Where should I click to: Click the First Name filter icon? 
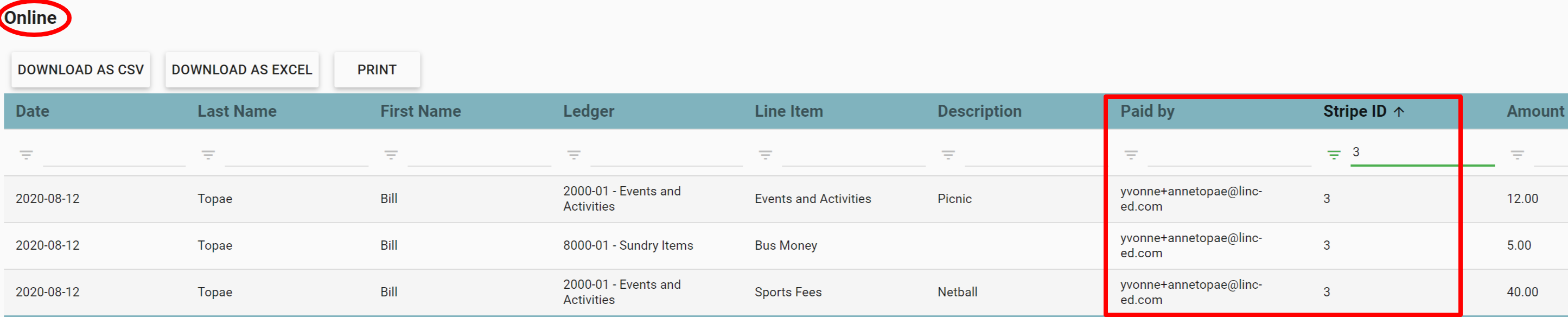[x=391, y=155]
